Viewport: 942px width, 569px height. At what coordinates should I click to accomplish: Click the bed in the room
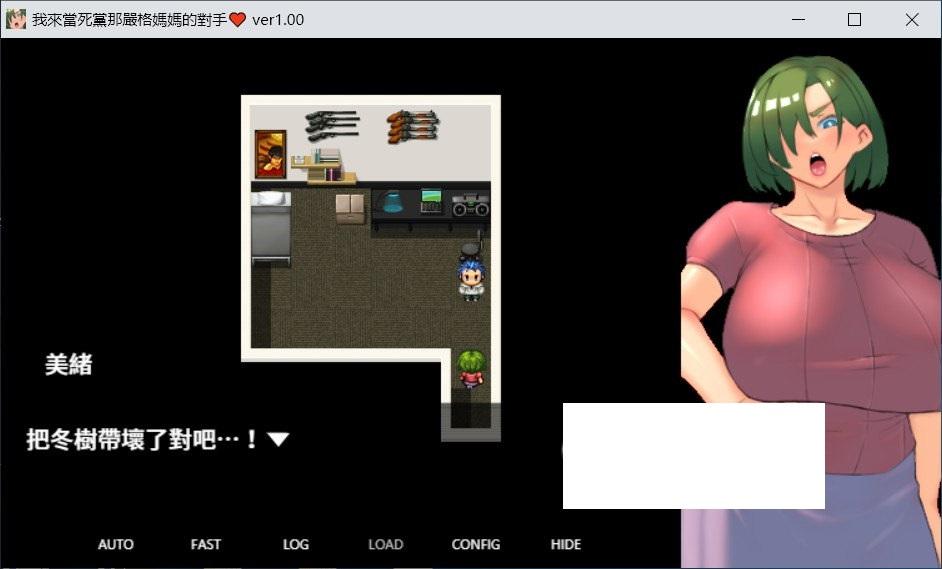click(x=271, y=228)
